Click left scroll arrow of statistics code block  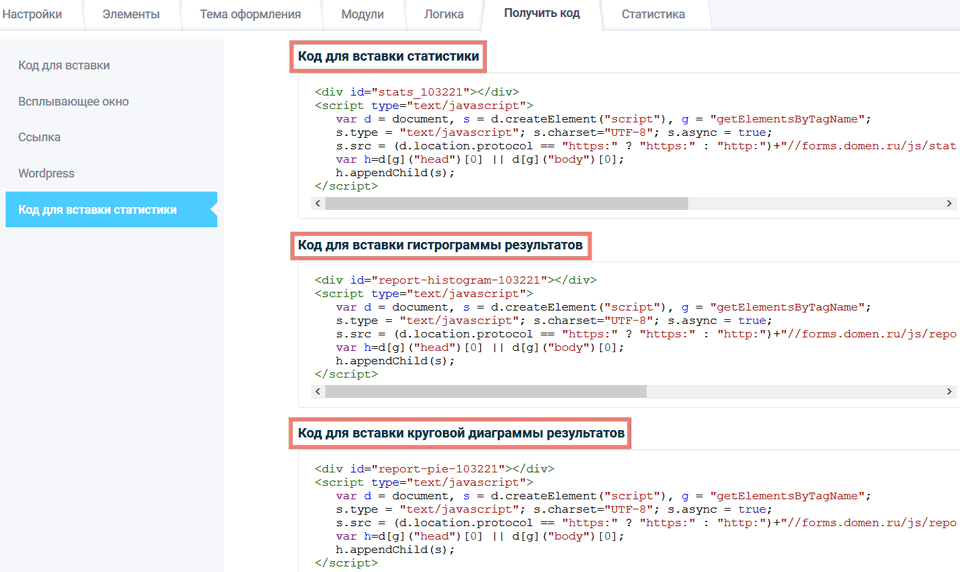coord(318,203)
